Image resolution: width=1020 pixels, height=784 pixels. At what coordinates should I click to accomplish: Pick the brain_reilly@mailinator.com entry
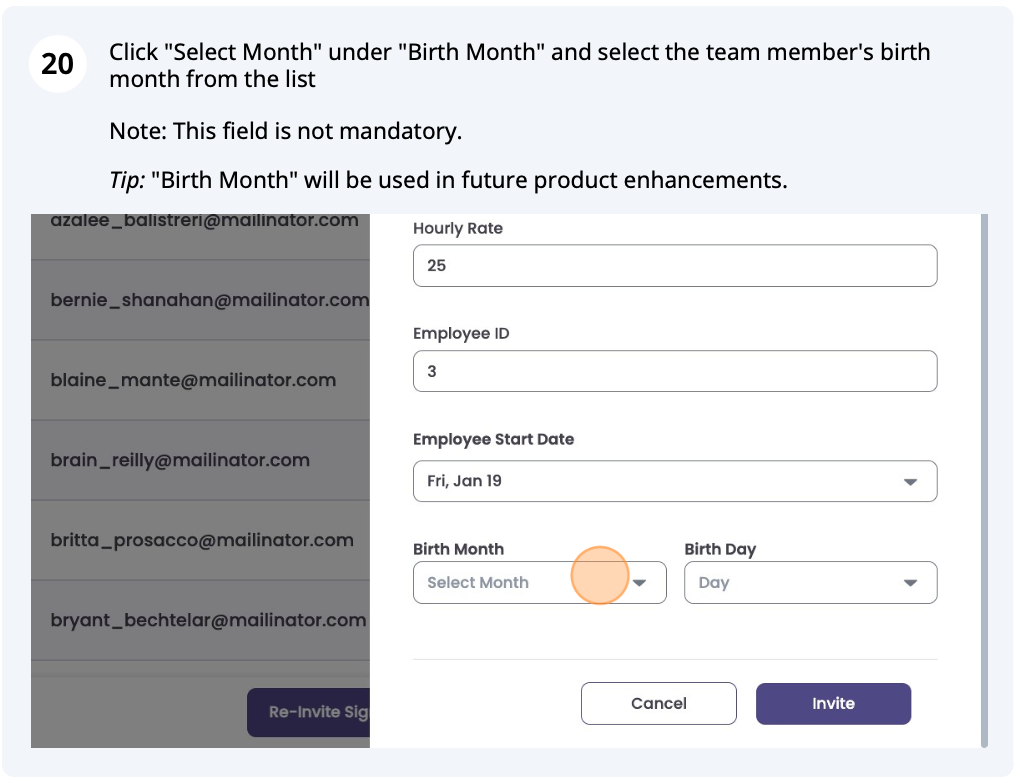click(x=180, y=460)
